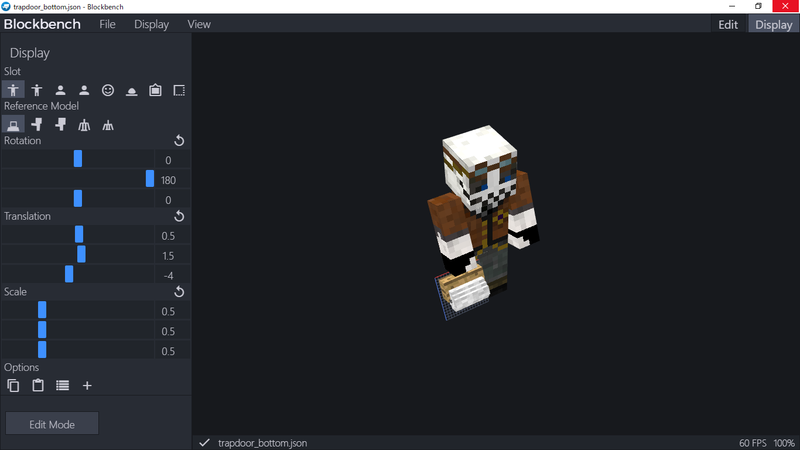Click the third Scale value field
The image size is (800, 450).
[x=172, y=351]
